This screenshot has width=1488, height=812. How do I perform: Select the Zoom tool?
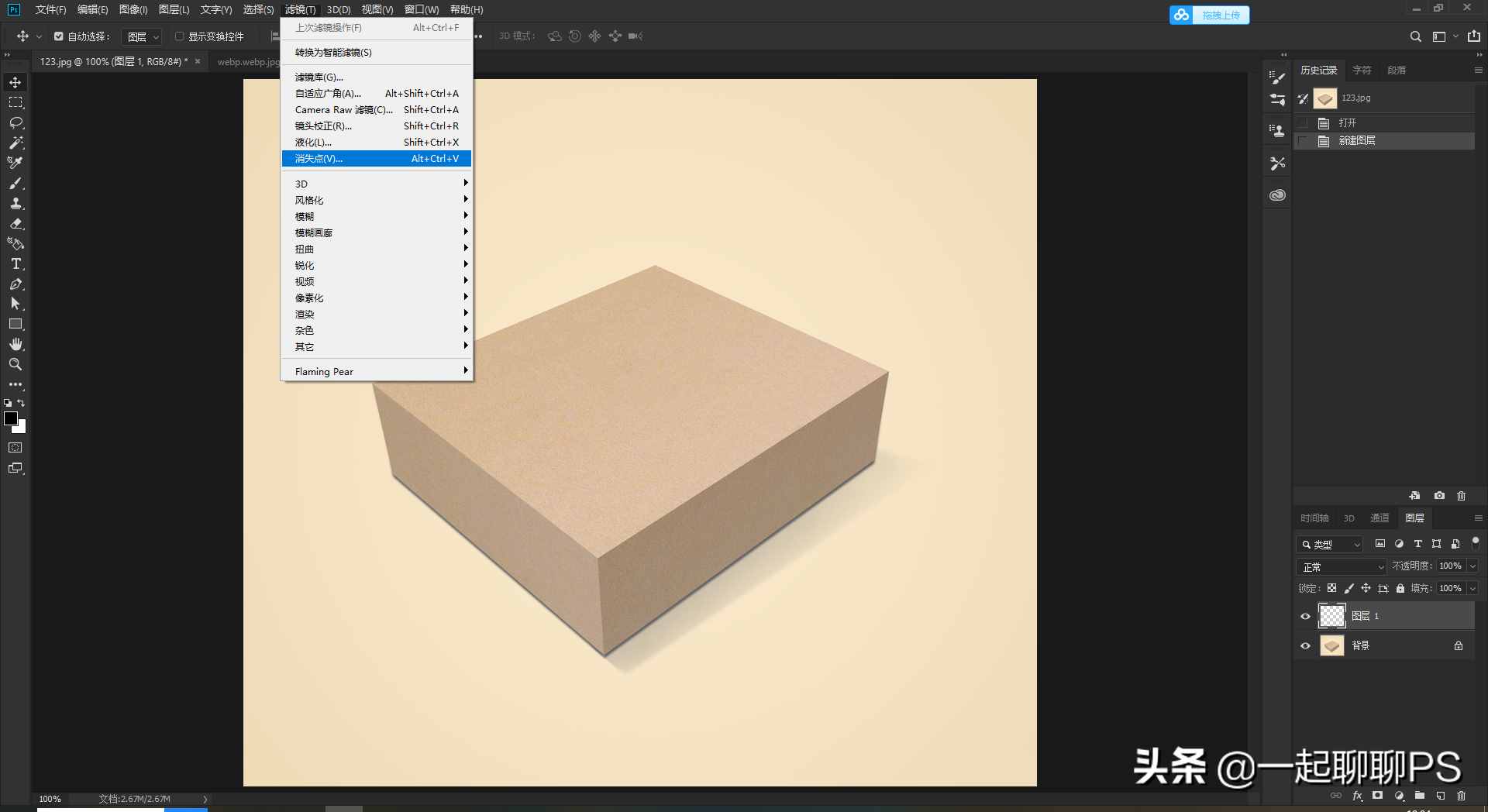click(x=15, y=364)
